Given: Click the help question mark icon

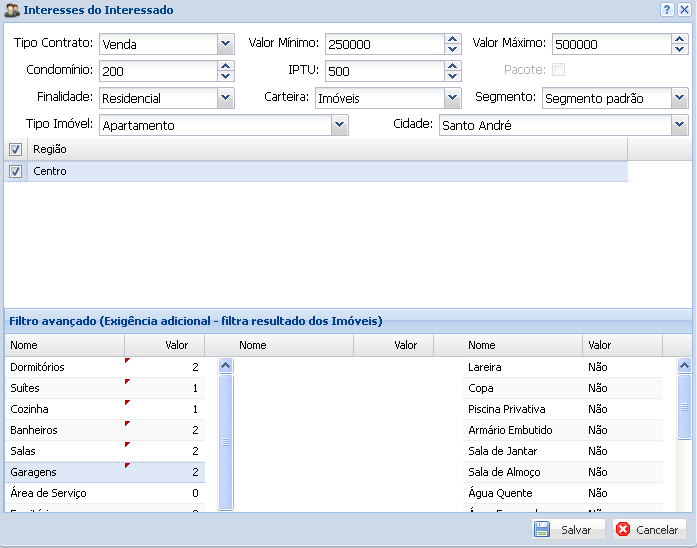Looking at the screenshot, I should click(666, 9).
